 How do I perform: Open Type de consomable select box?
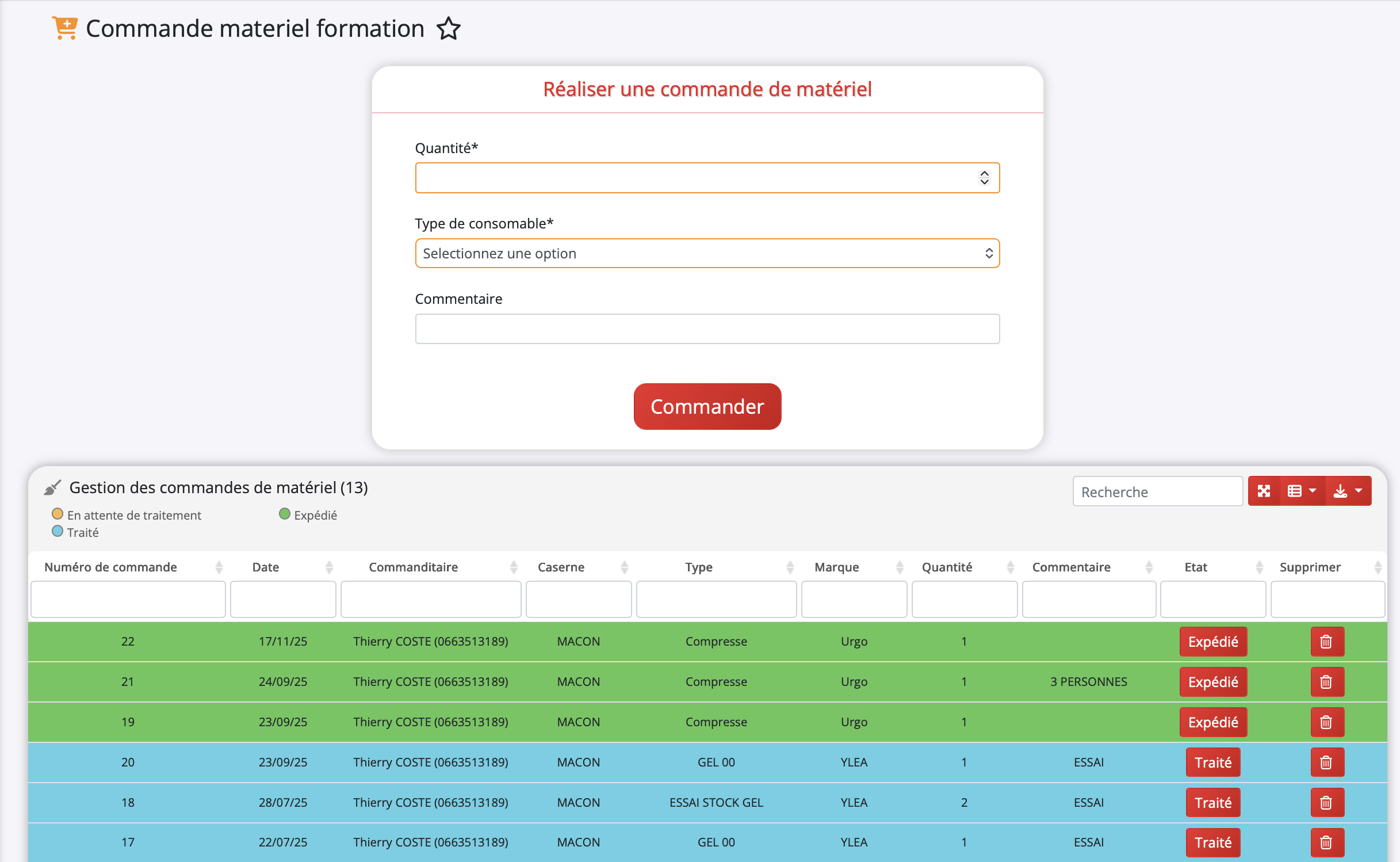point(707,253)
